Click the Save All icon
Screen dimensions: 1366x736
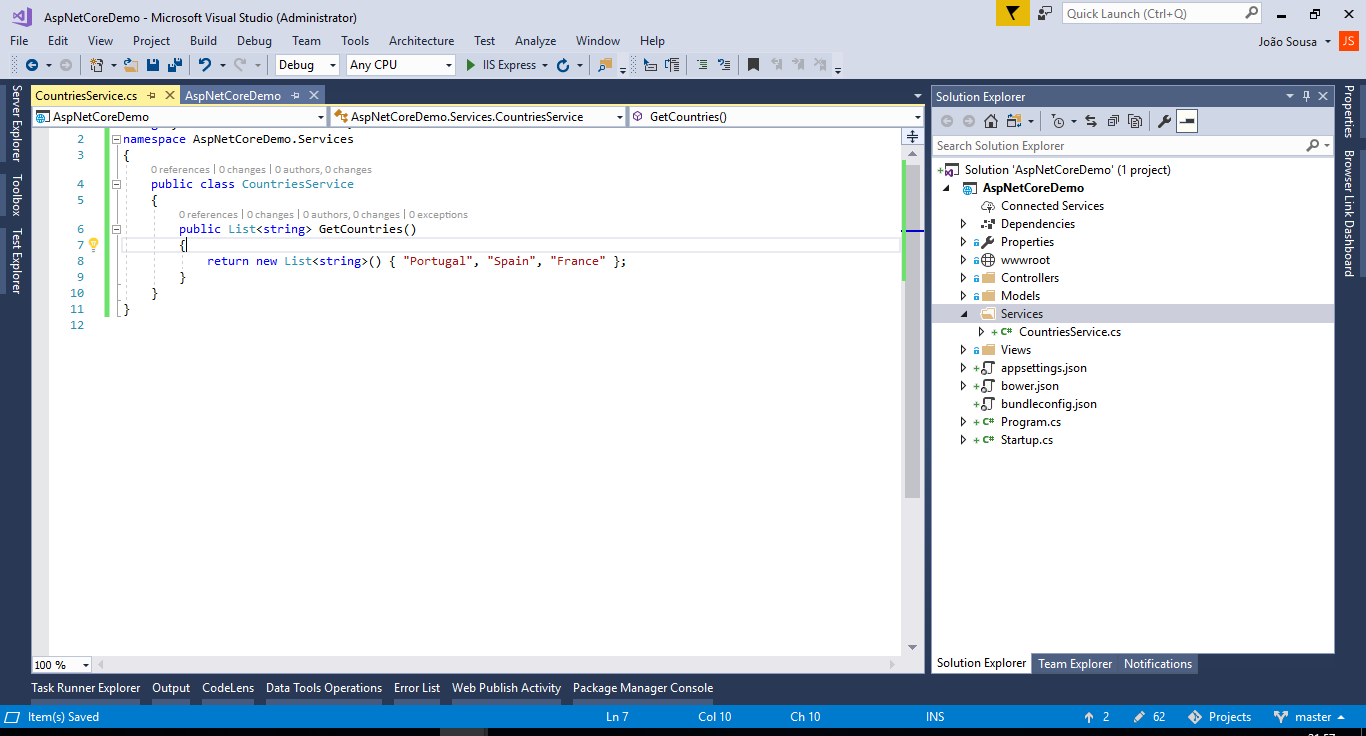(x=175, y=65)
